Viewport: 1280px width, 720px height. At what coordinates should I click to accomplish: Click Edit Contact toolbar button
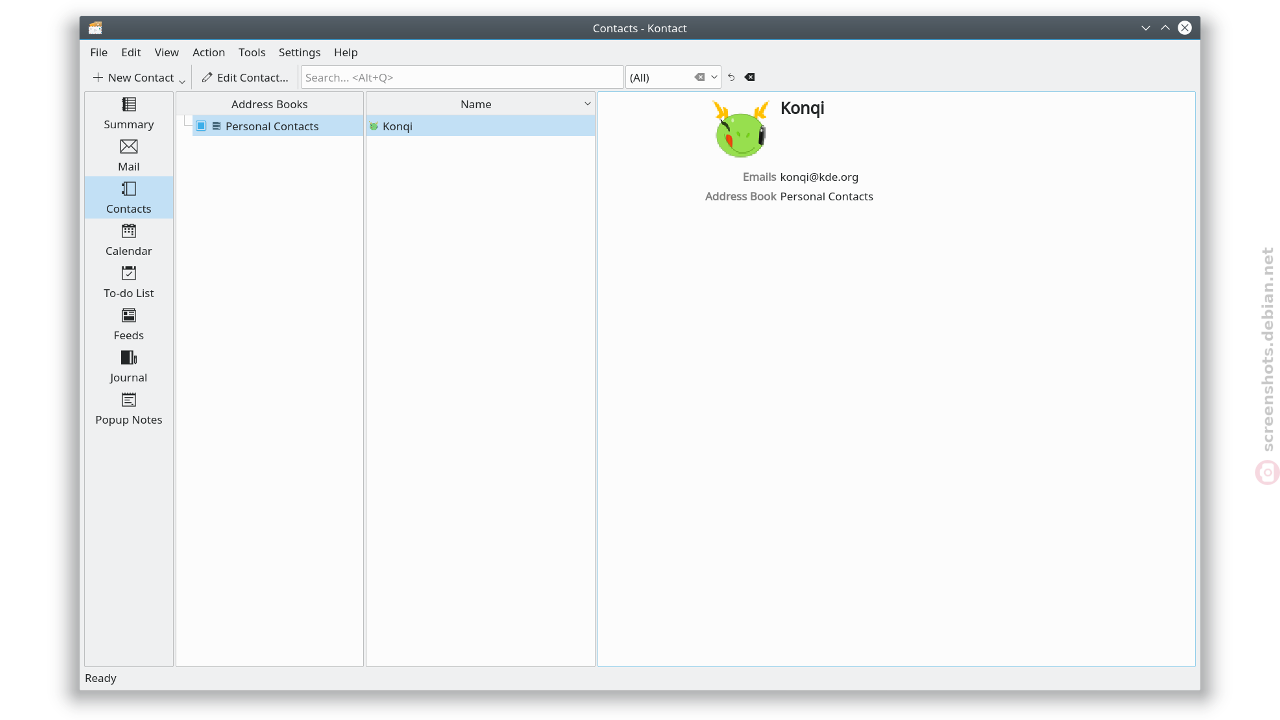click(245, 77)
